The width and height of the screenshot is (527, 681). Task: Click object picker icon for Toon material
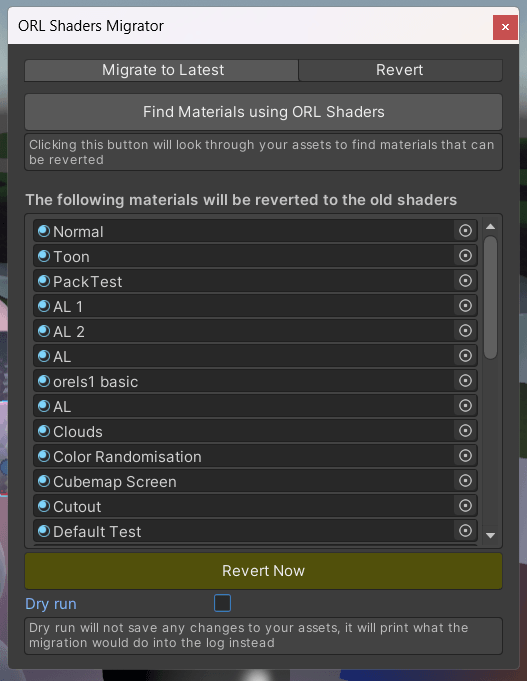(465, 256)
